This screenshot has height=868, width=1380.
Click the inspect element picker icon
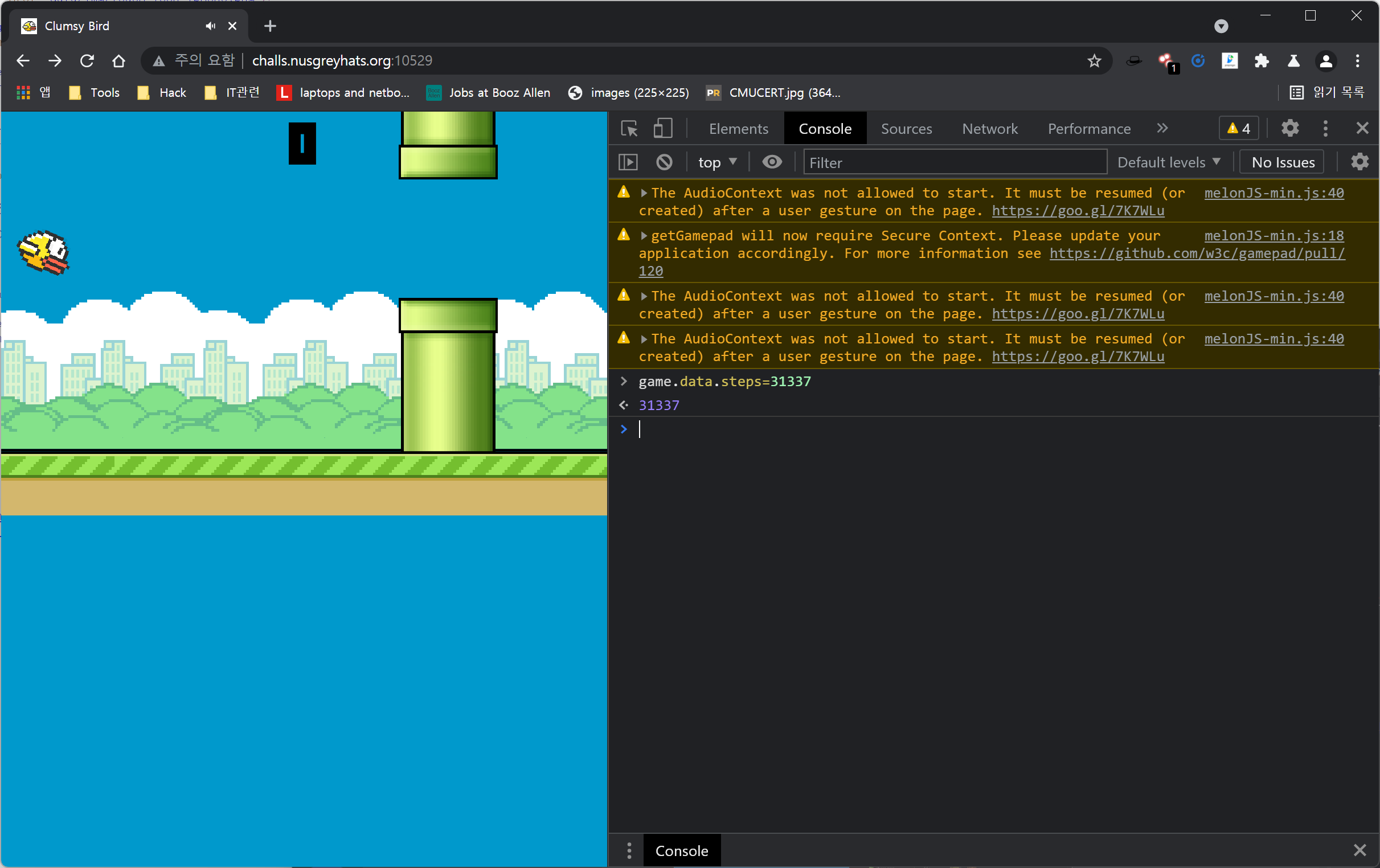629,128
